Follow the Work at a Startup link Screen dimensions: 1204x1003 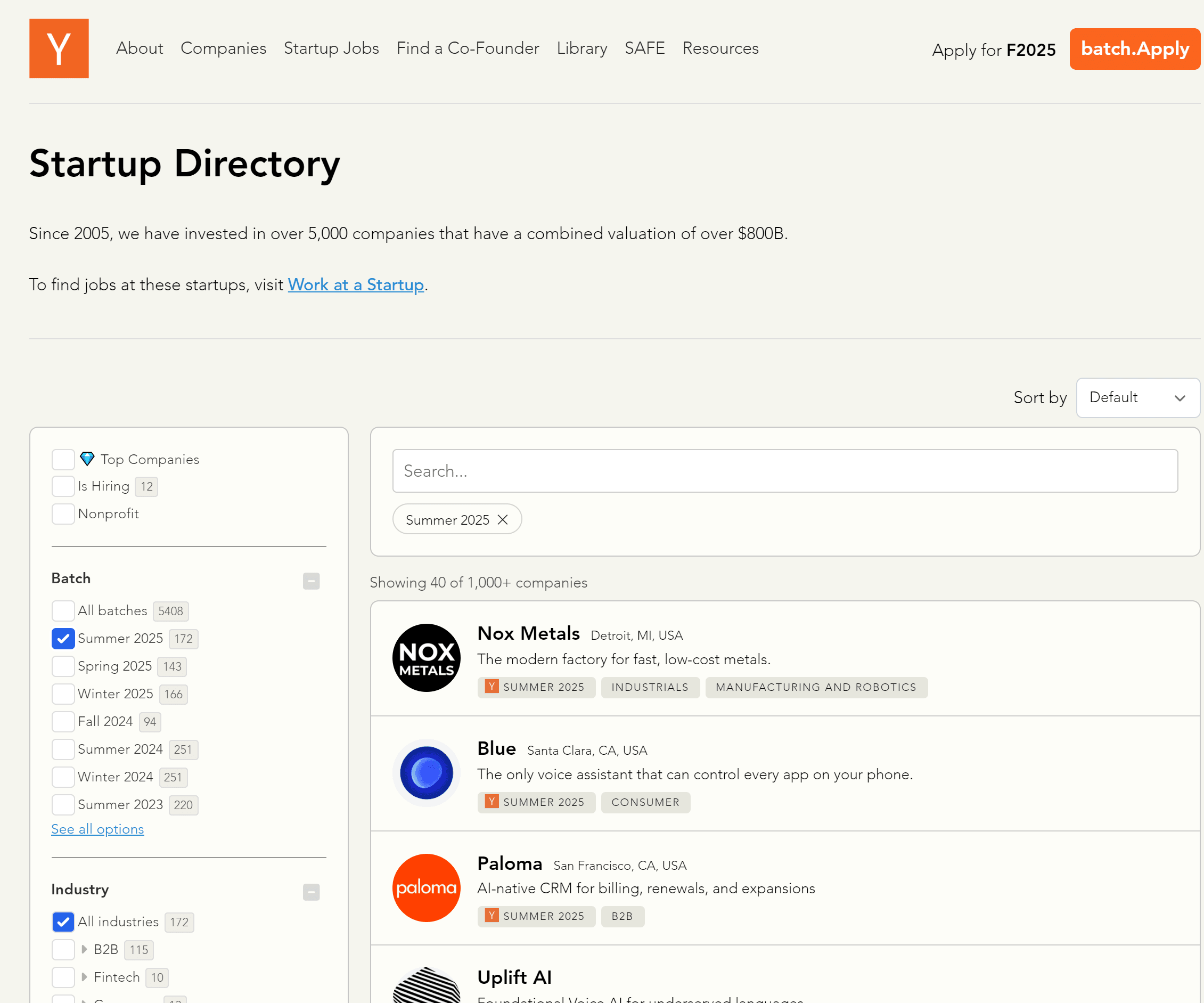(356, 284)
